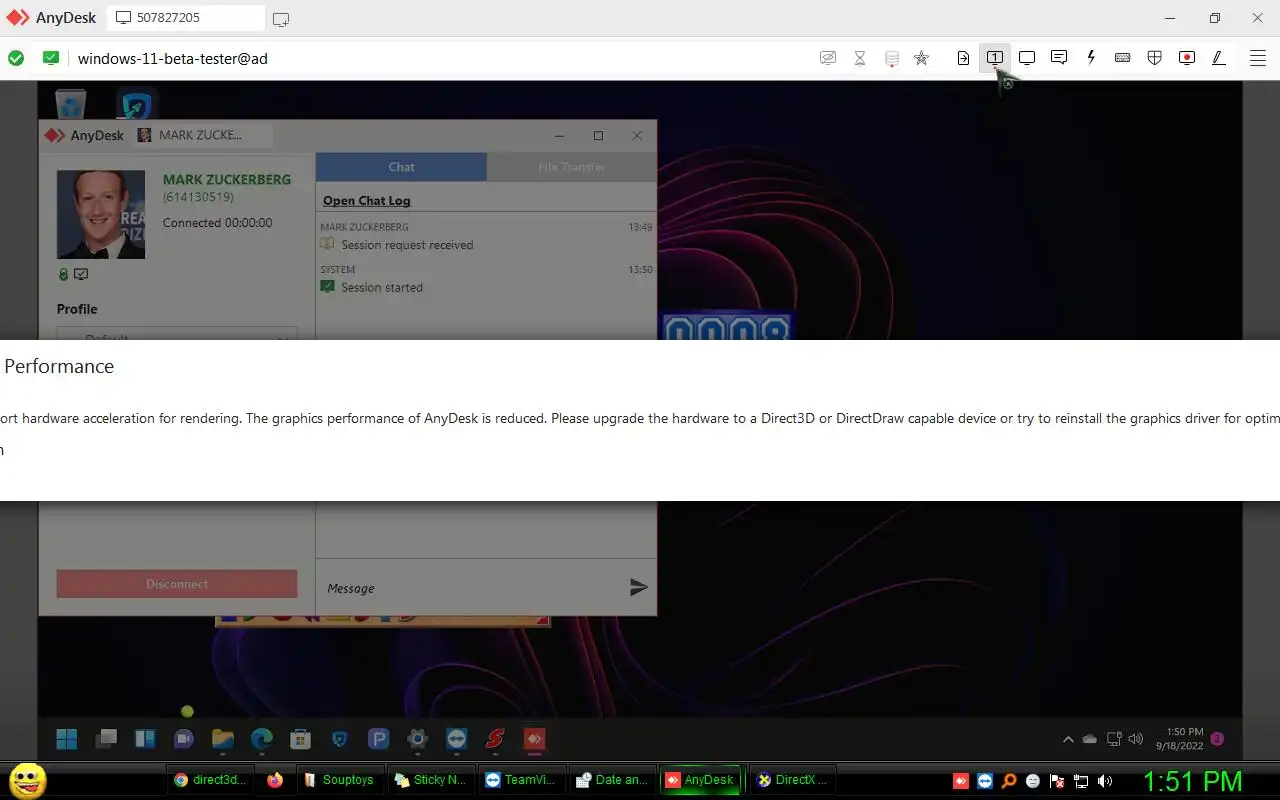This screenshot has width=1280, height=800.
Task: Click the green lock icon under profile photo
Action: [64, 275]
